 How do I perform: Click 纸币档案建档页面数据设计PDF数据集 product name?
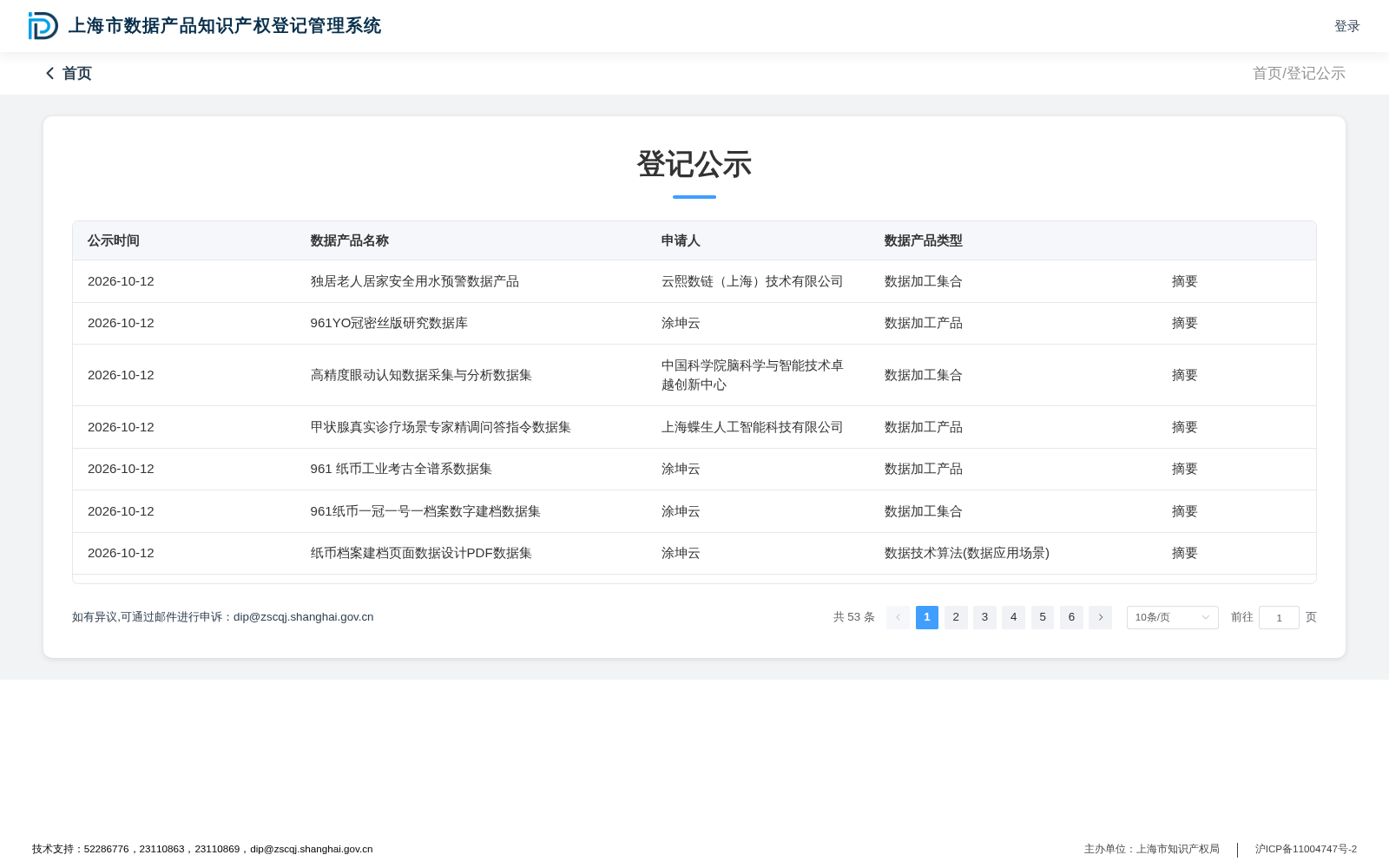421,553
